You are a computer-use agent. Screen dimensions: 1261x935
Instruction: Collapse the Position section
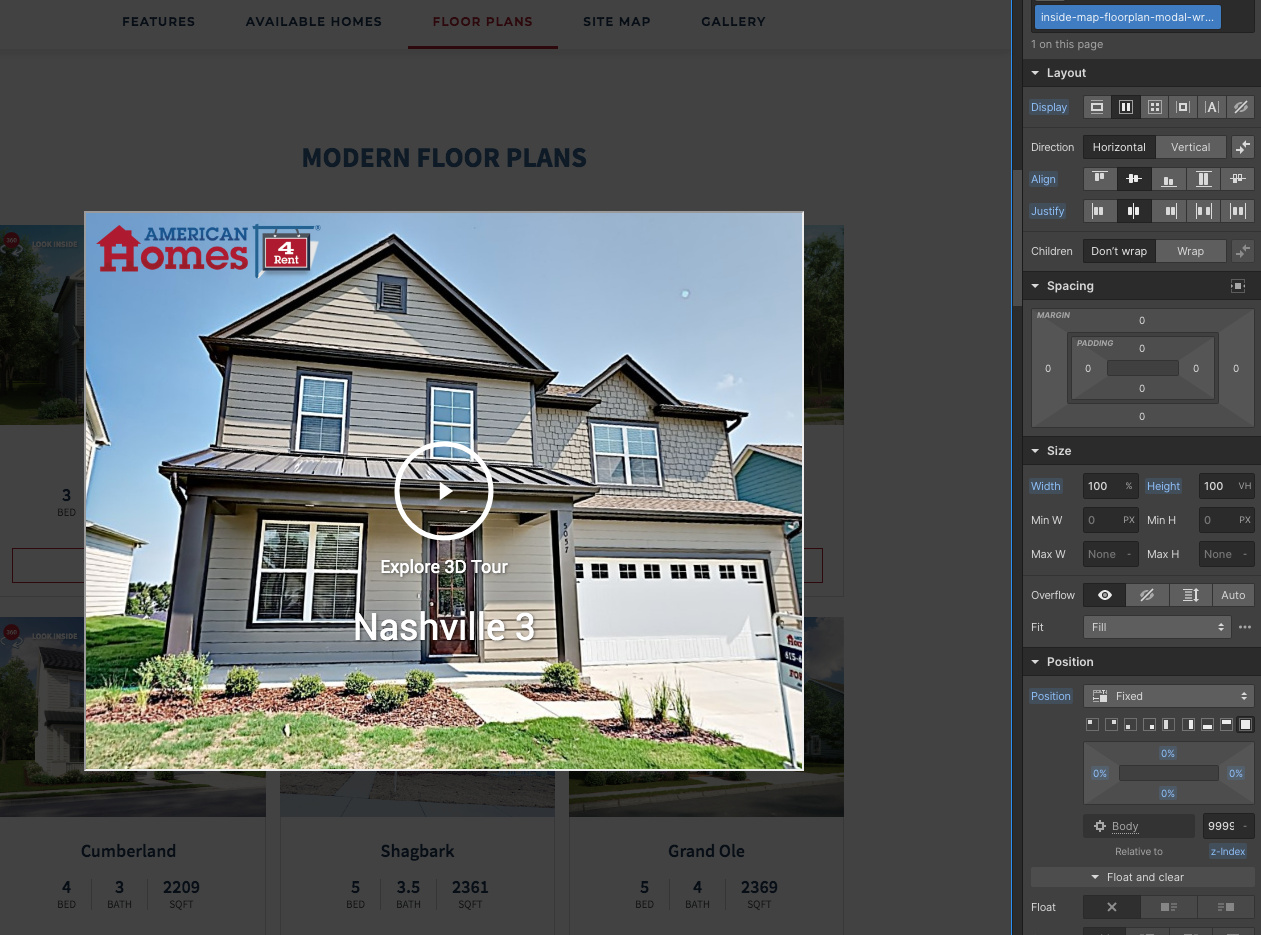pyautogui.click(x=1036, y=662)
